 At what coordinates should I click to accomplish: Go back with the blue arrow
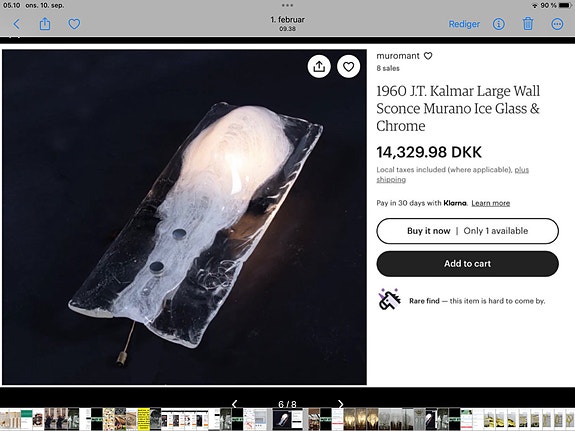pyautogui.click(x=17, y=24)
